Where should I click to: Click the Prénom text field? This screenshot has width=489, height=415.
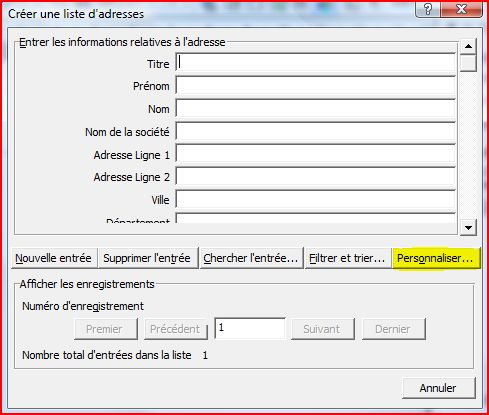click(x=315, y=86)
